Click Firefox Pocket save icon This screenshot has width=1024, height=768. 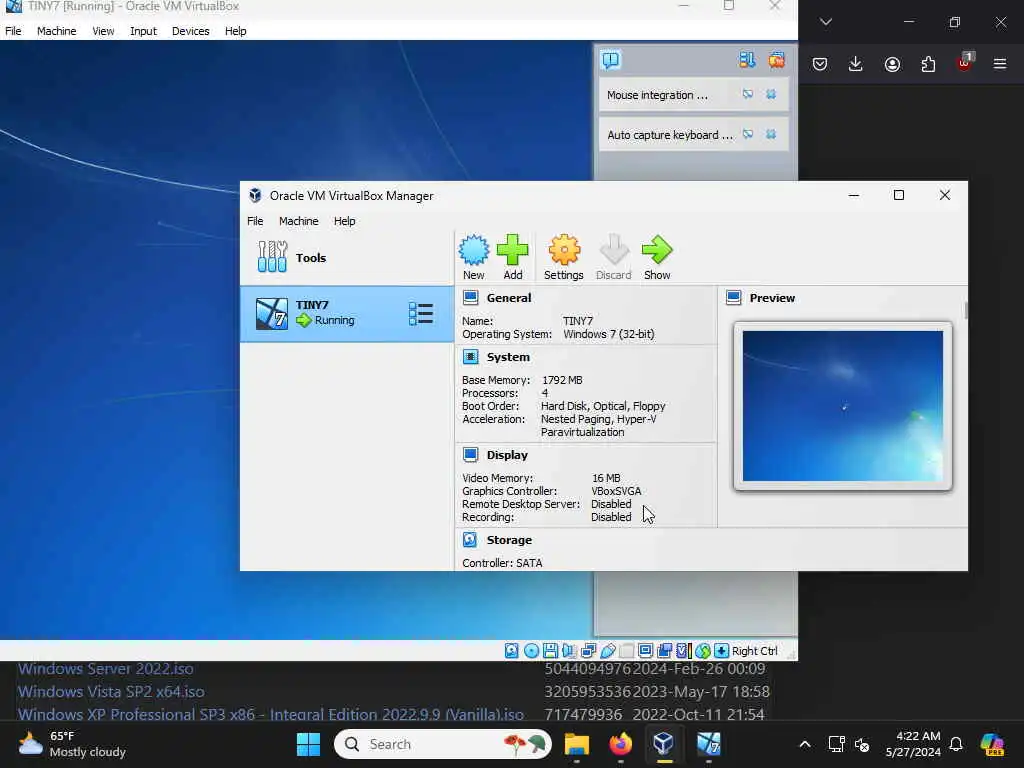820,63
